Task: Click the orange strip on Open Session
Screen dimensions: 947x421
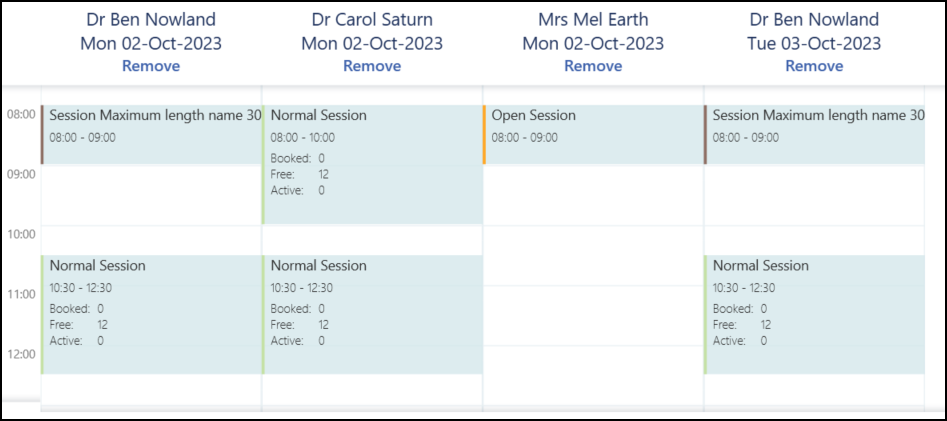Action: [x=484, y=135]
